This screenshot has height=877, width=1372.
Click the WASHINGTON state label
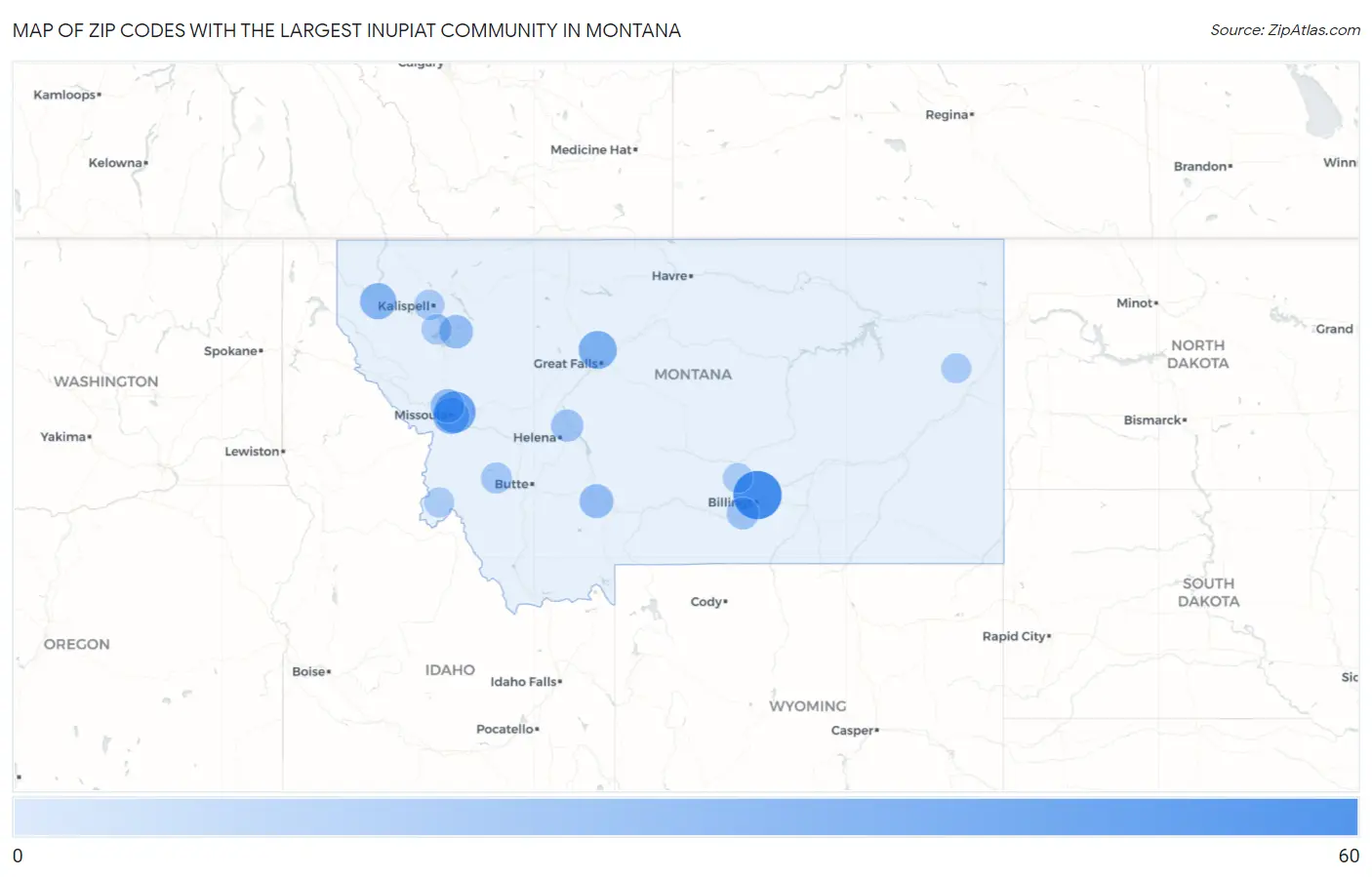[105, 381]
